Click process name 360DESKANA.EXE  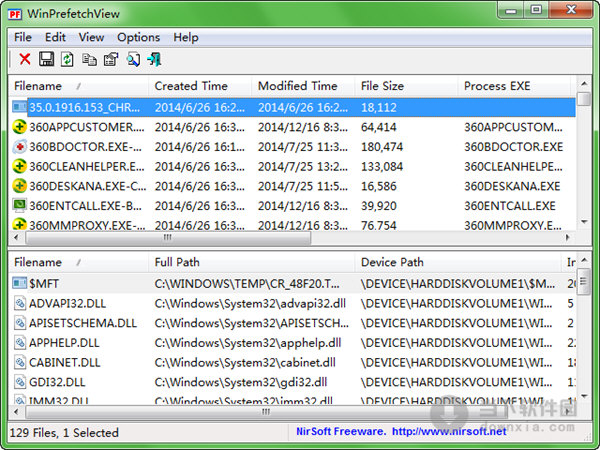[x=512, y=186]
